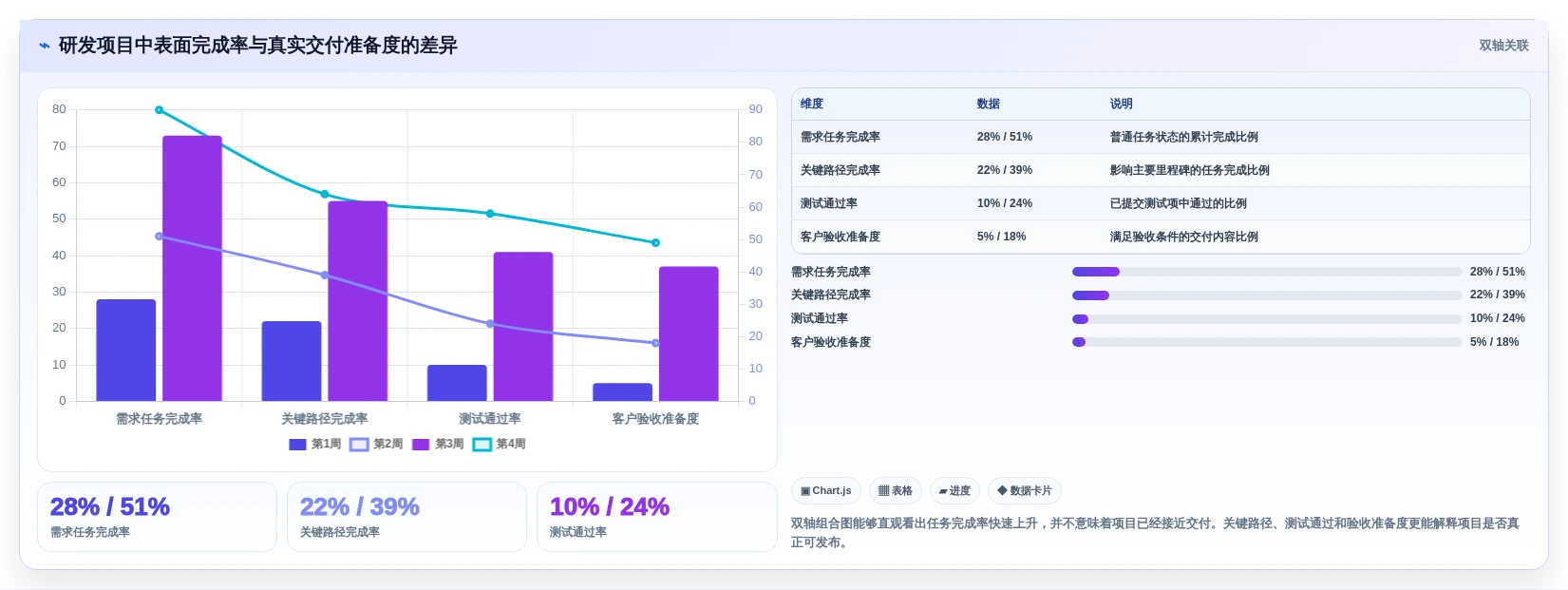
Task: Click the 客户验收准备度 progress bar
Action: tap(1267, 342)
